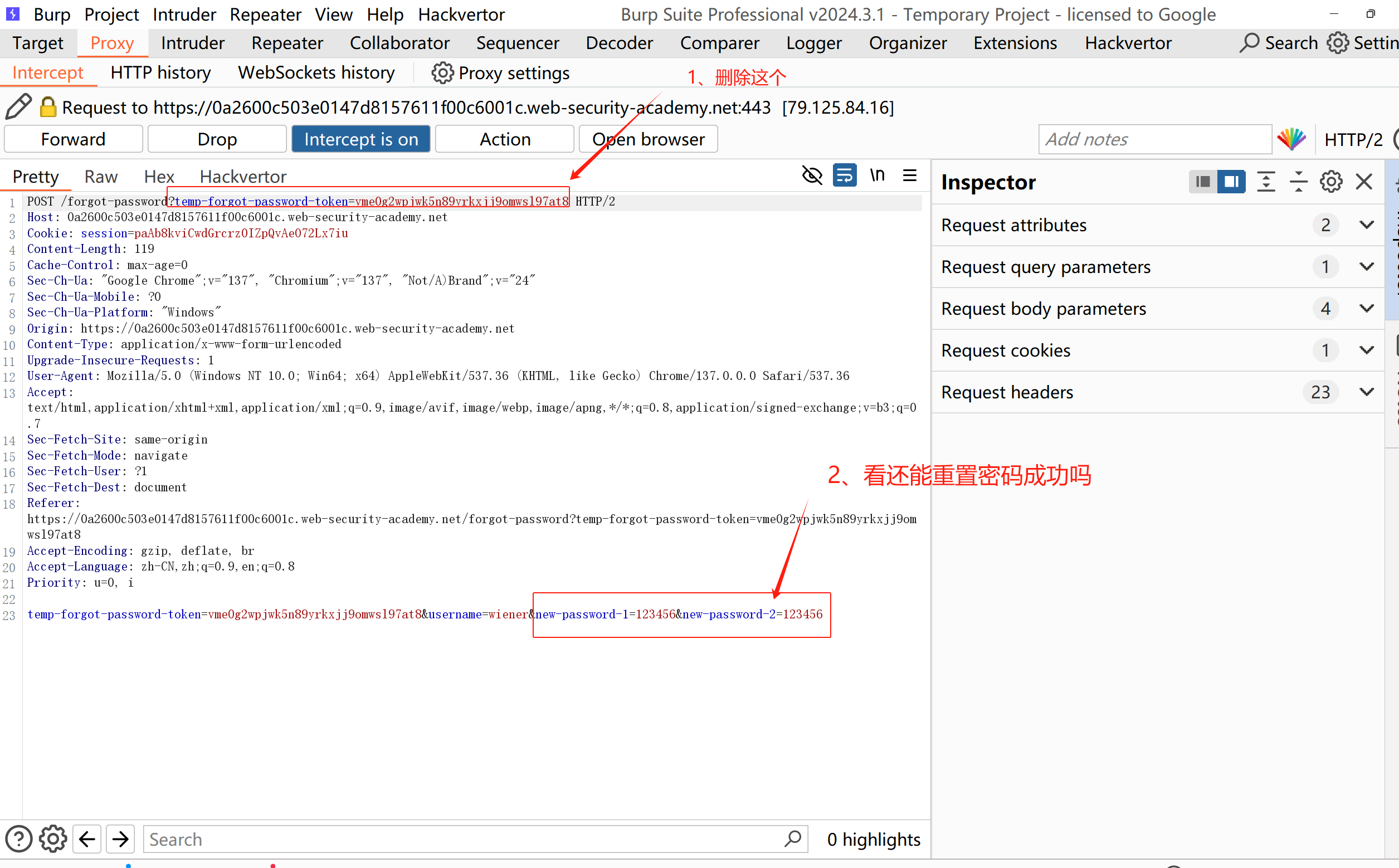Click Inspector collapse all sections icon

1299,182
